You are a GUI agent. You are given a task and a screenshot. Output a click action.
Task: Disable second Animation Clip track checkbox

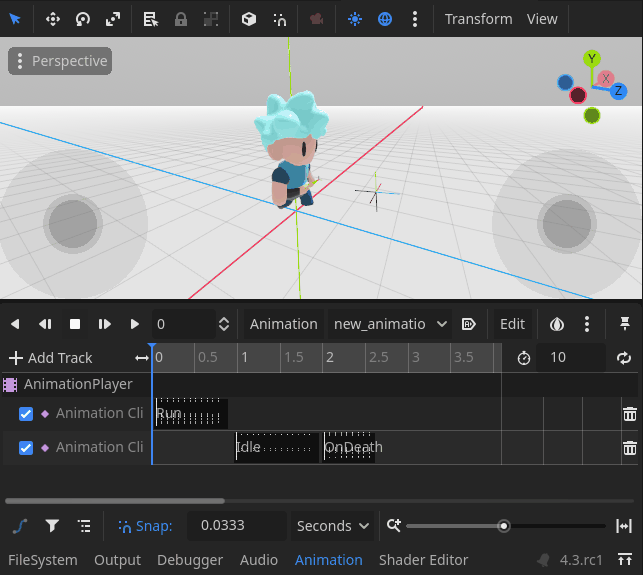click(26, 448)
